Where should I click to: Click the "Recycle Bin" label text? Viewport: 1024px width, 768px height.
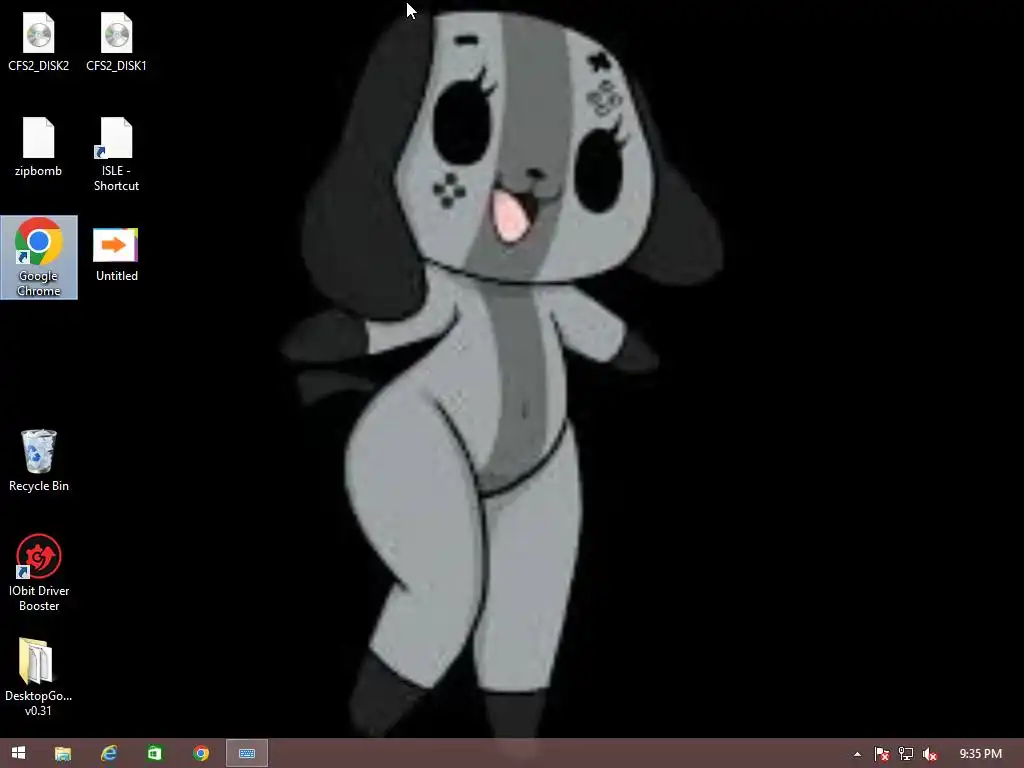pyautogui.click(x=39, y=486)
